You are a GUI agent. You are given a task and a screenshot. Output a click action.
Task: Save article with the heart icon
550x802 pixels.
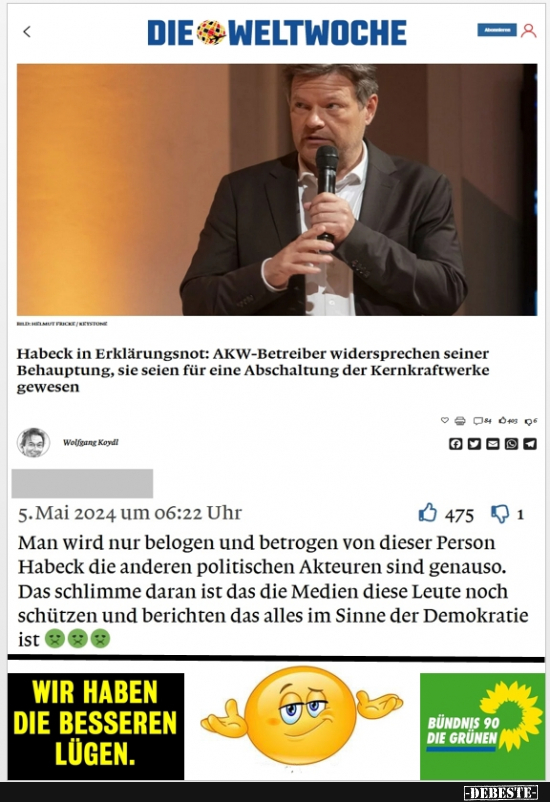click(x=445, y=420)
